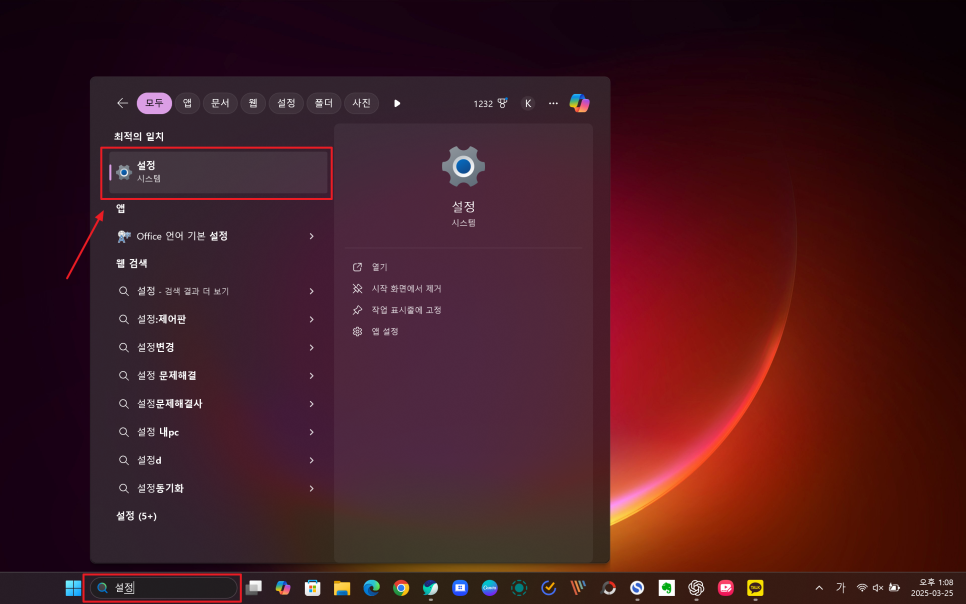Switch to the 사진 filter tab
This screenshot has width=966, height=604.
tap(361, 103)
